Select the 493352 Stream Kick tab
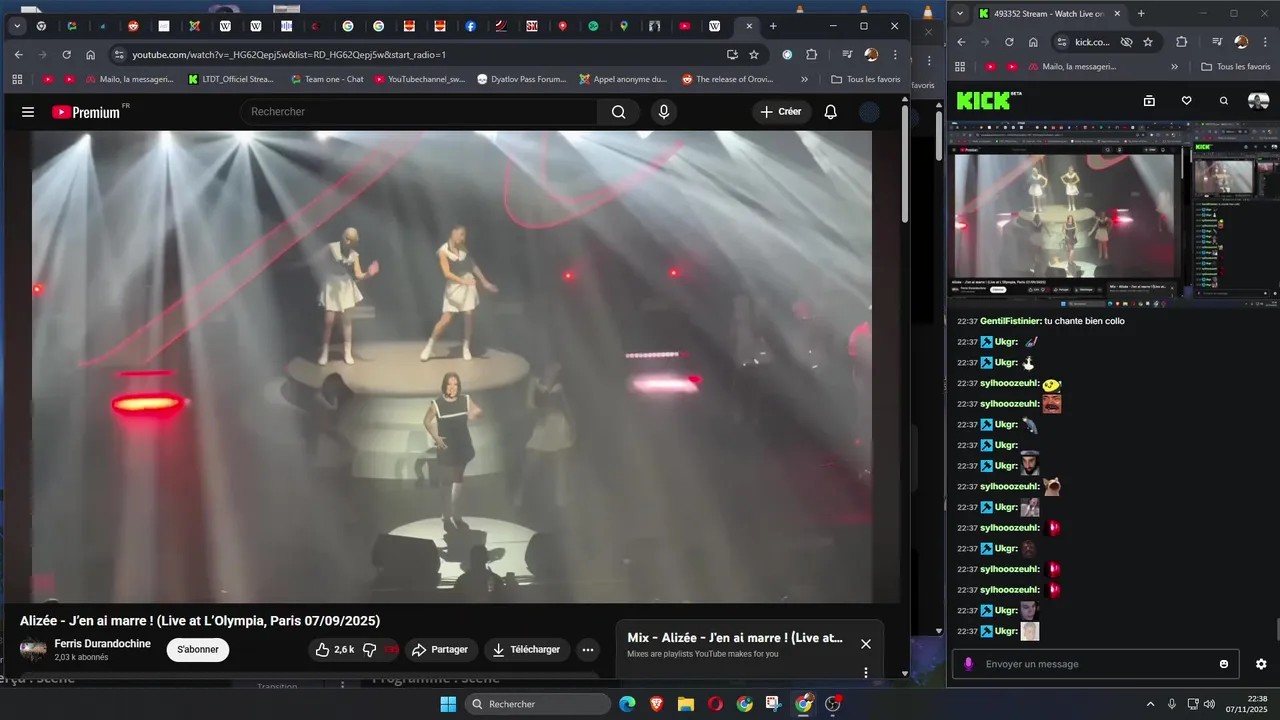Viewport: 1280px width, 720px height. [1050, 13]
